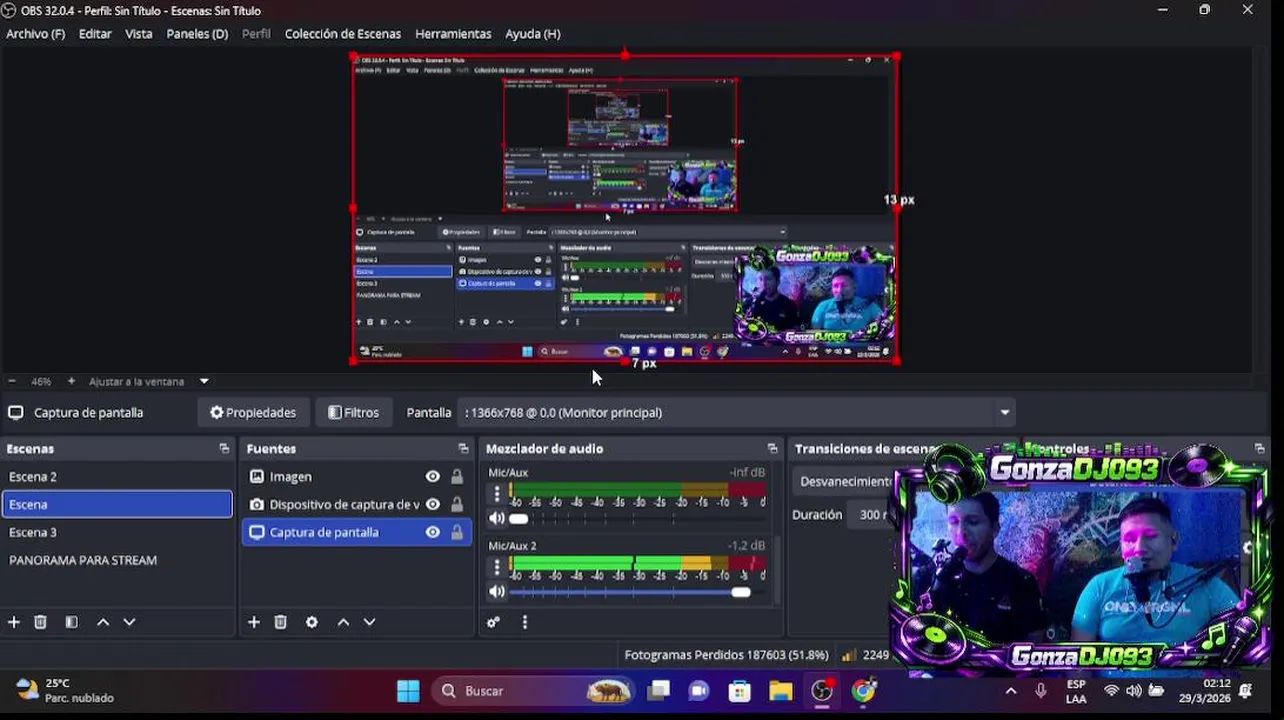Image resolution: width=1284 pixels, height=720 pixels.
Task: Undock the Mezclador de audio panel
Action: point(772,449)
